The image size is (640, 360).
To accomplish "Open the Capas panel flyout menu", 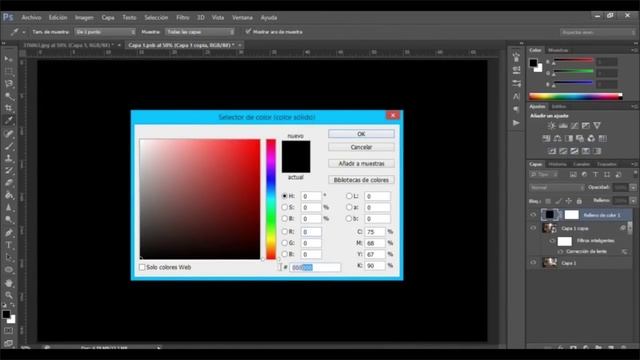I will 634,164.
